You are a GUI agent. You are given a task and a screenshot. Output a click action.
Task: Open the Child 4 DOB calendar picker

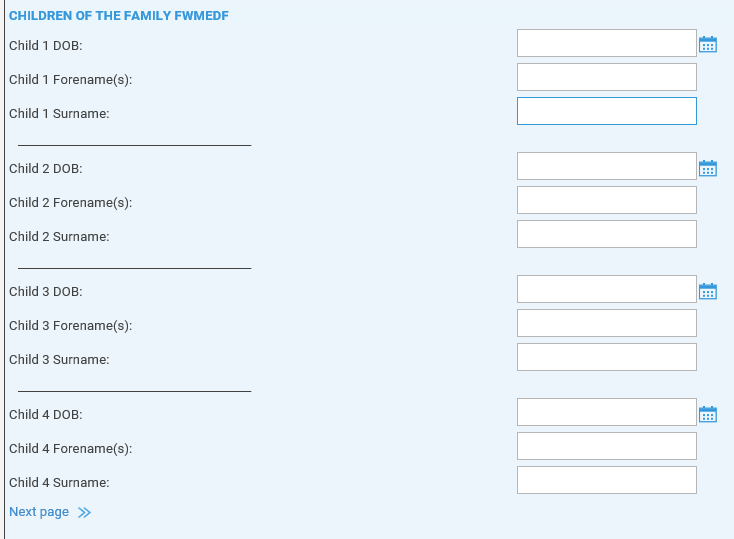708,414
